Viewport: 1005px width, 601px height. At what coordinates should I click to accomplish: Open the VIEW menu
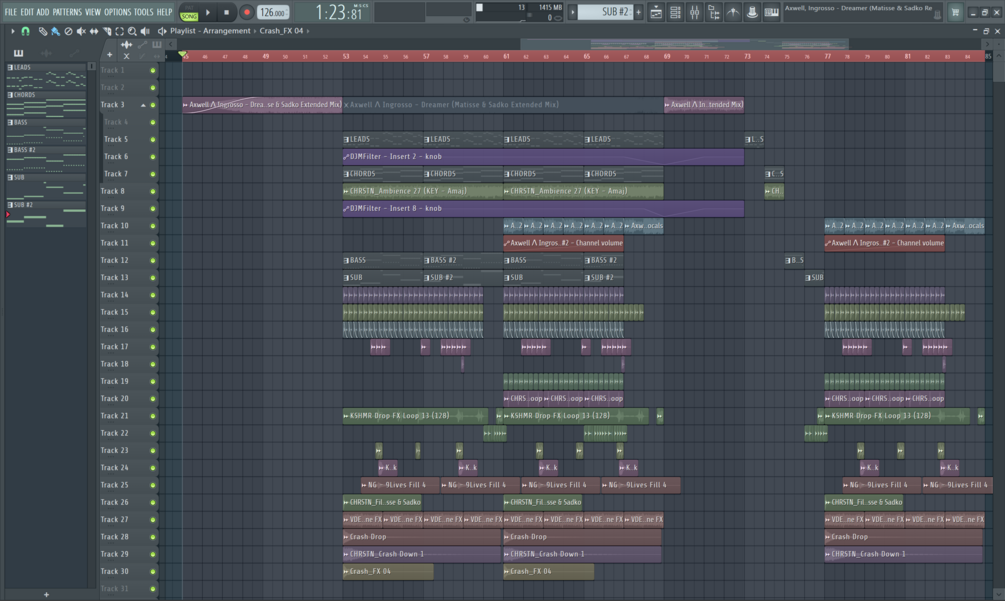click(x=93, y=12)
